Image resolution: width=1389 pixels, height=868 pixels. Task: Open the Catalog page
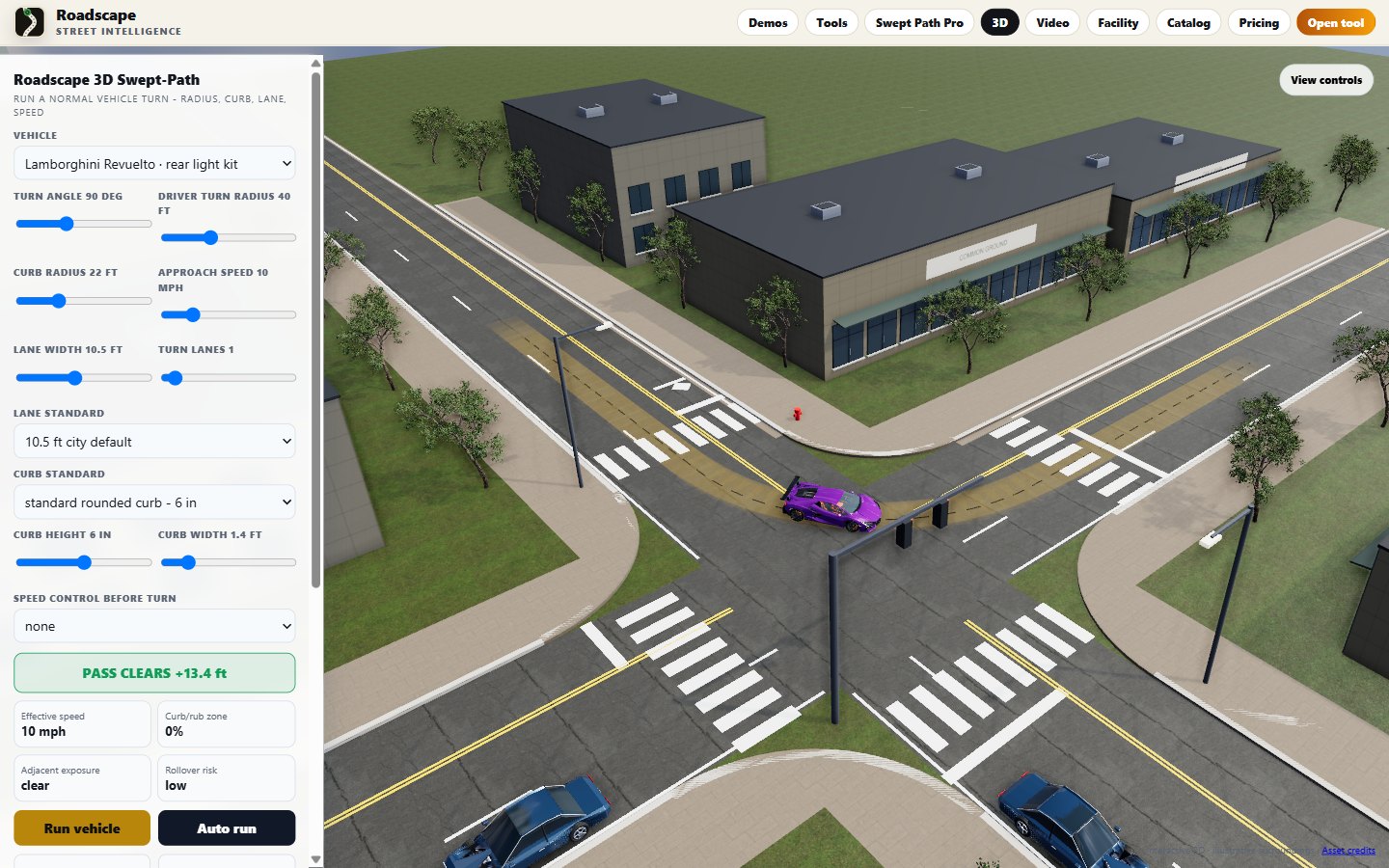1188,22
